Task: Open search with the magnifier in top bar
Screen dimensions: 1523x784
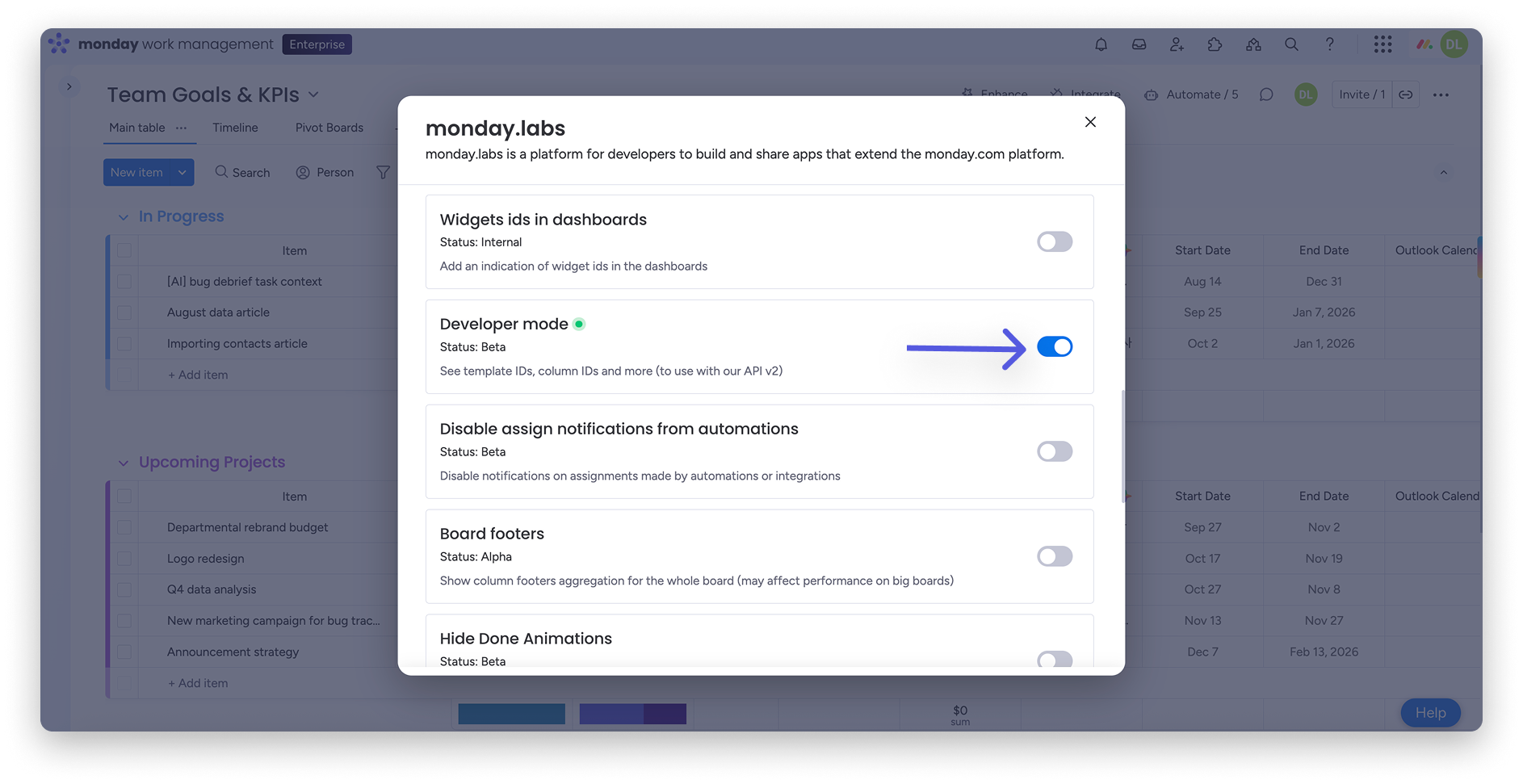Action: 1291,44
